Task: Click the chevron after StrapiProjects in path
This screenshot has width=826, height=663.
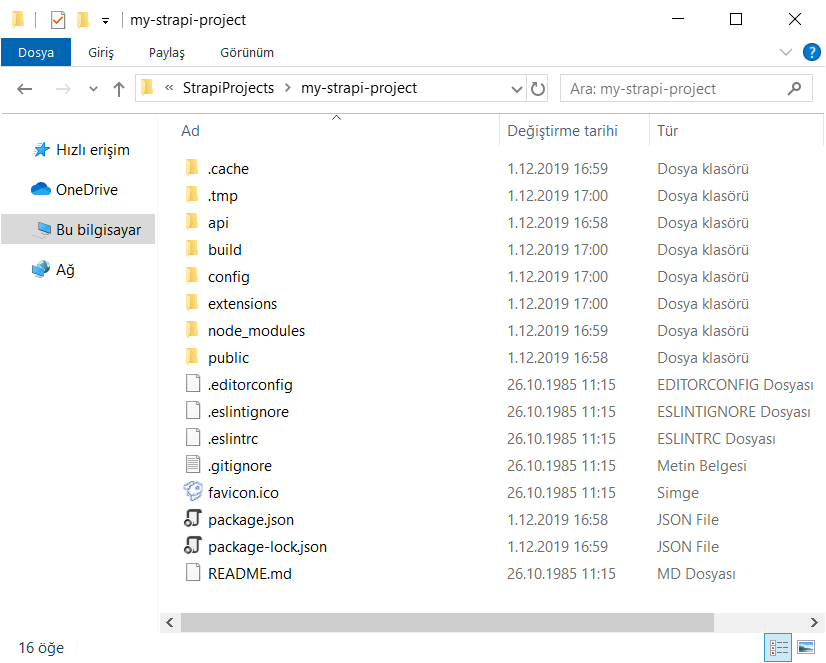Action: pos(288,88)
